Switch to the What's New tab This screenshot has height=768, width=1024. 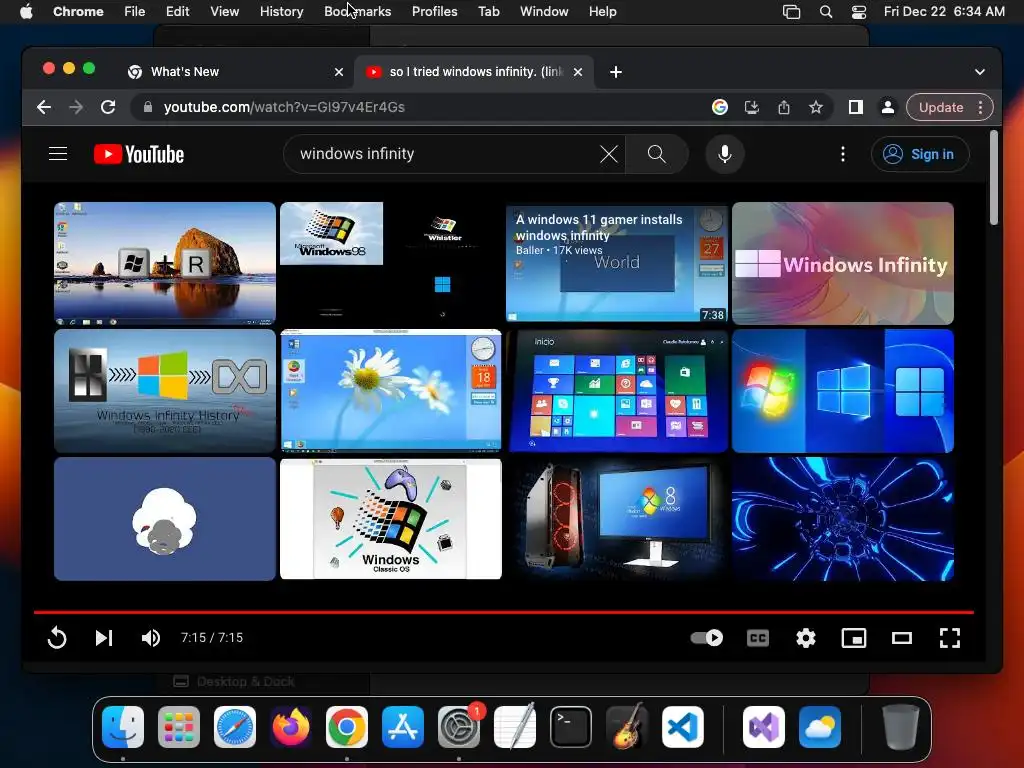pos(232,72)
